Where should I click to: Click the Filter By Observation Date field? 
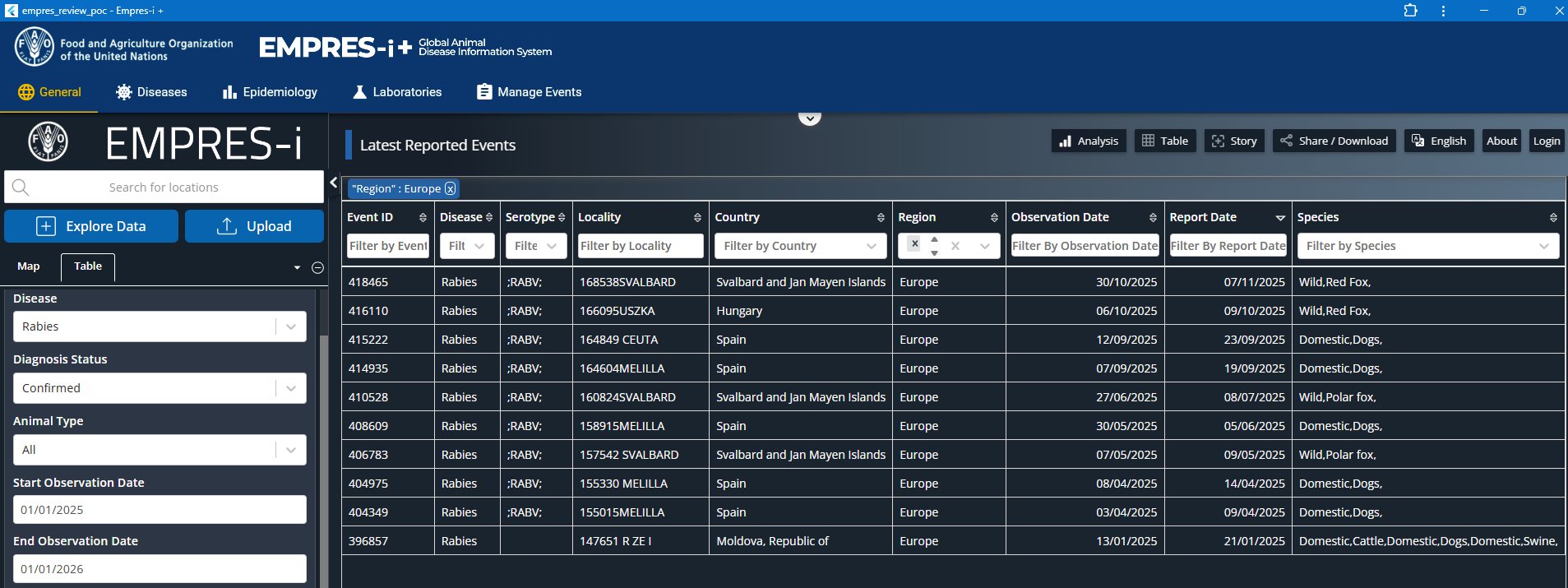(x=1085, y=246)
